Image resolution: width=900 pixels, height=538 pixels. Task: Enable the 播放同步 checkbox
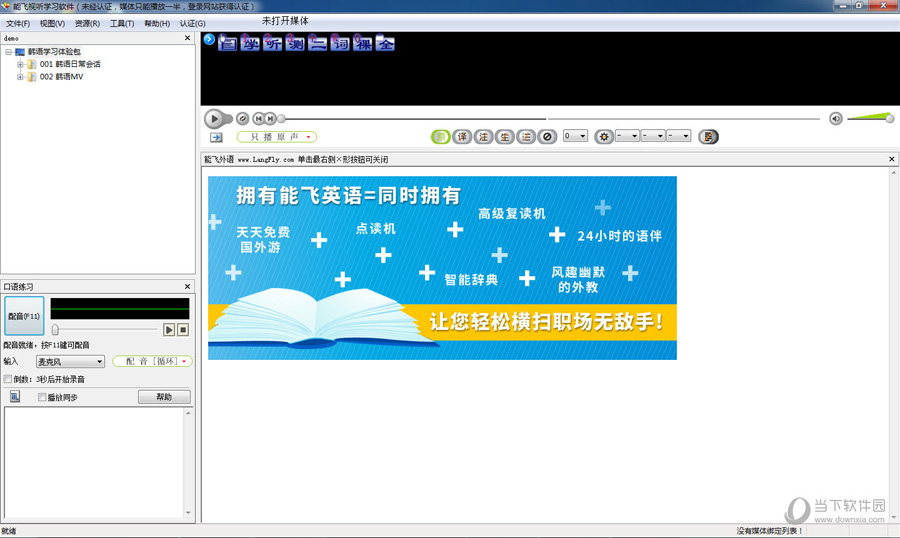[x=42, y=397]
